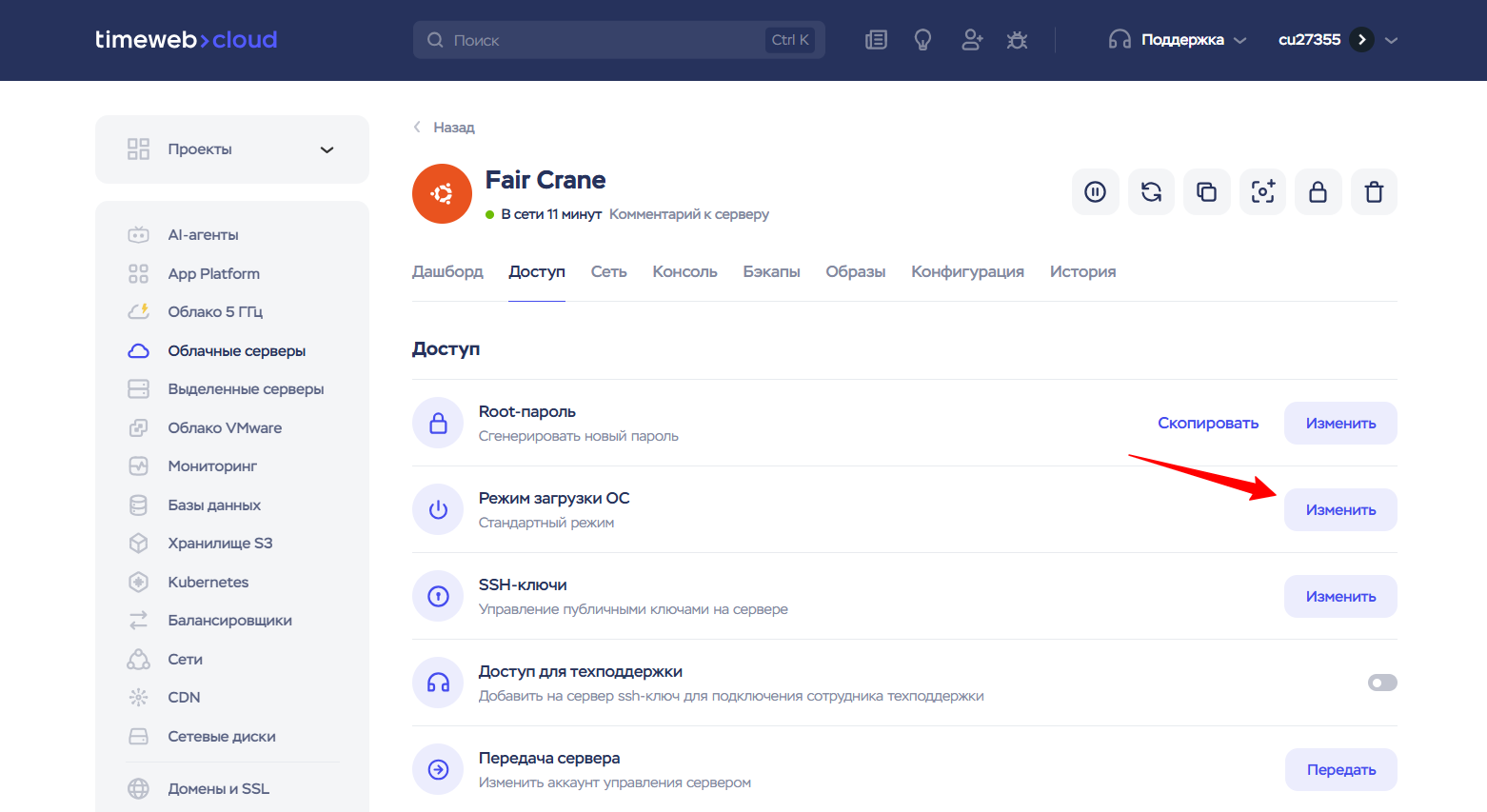Screen dimensions: 1487x812
Task: Click the server snapshot icon
Action: tap(1262, 192)
